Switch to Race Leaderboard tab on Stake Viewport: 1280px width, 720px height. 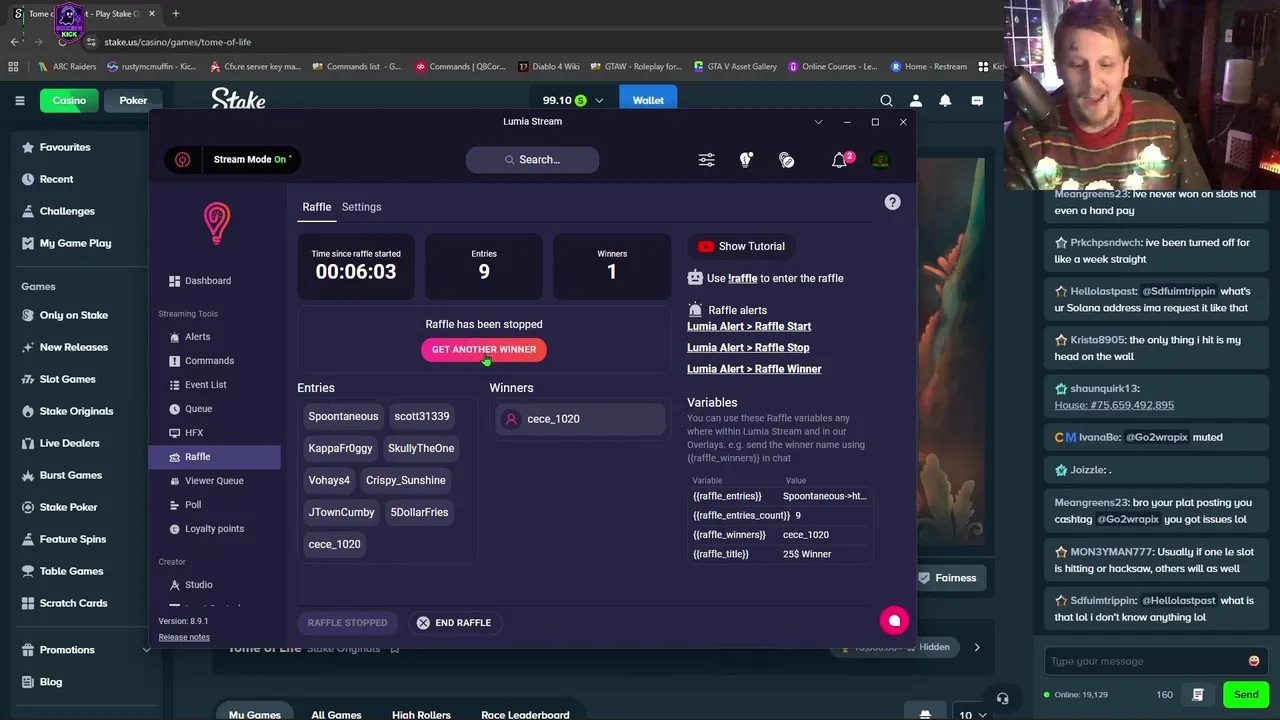click(x=525, y=714)
